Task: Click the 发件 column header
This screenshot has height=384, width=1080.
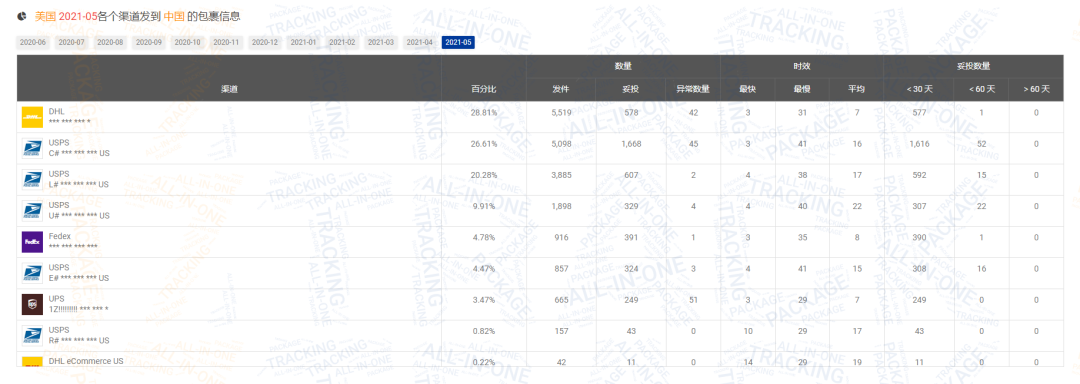Action: coord(560,89)
